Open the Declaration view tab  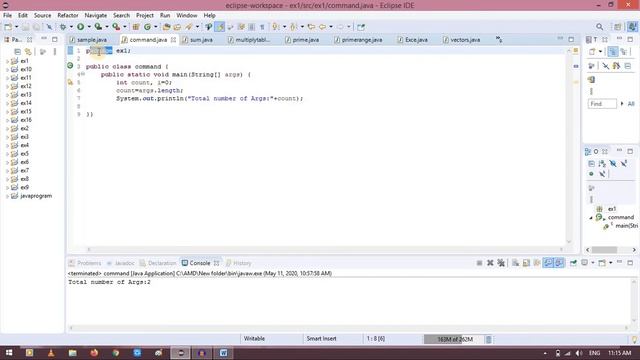click(158, 263)
